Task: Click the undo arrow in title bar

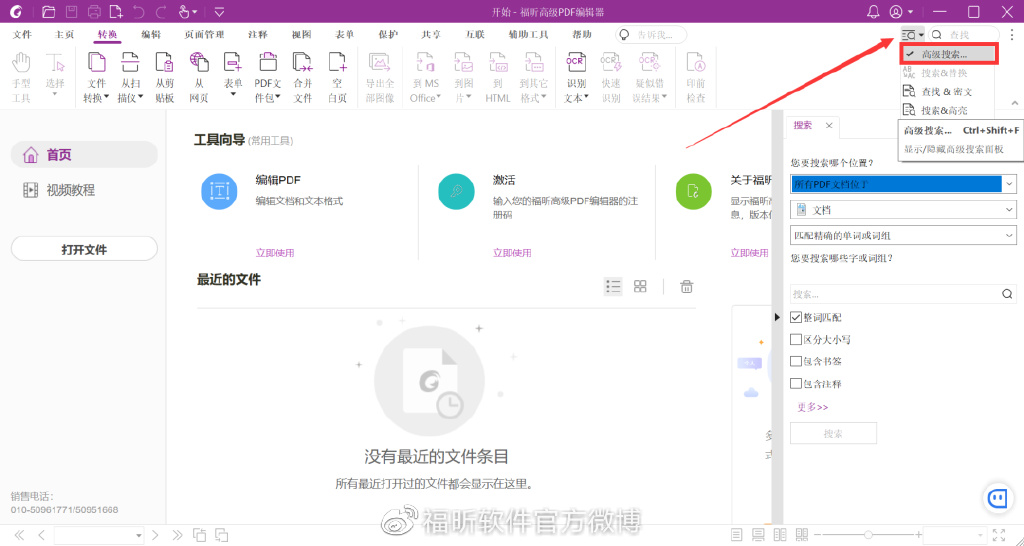Action: 138,12
